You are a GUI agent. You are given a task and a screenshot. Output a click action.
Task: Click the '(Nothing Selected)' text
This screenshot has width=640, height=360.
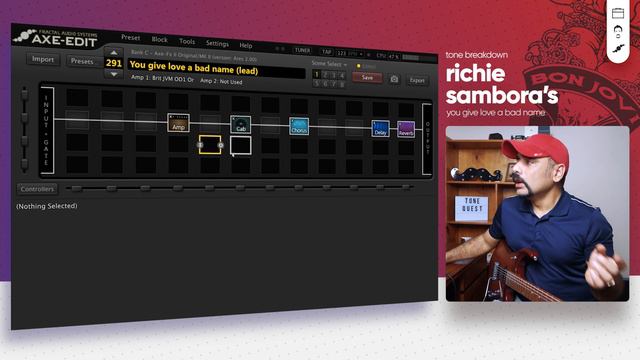(47, 206)
